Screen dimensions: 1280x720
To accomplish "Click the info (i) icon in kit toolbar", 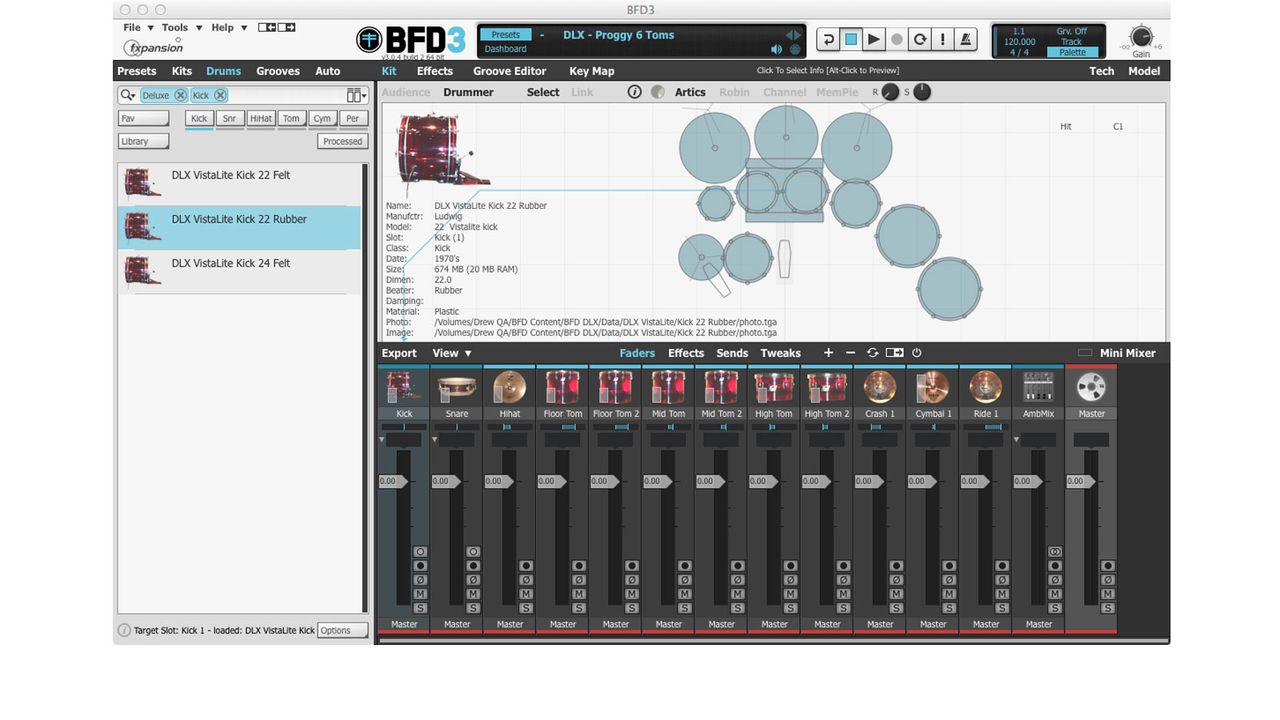I will (x=634, y=92).
